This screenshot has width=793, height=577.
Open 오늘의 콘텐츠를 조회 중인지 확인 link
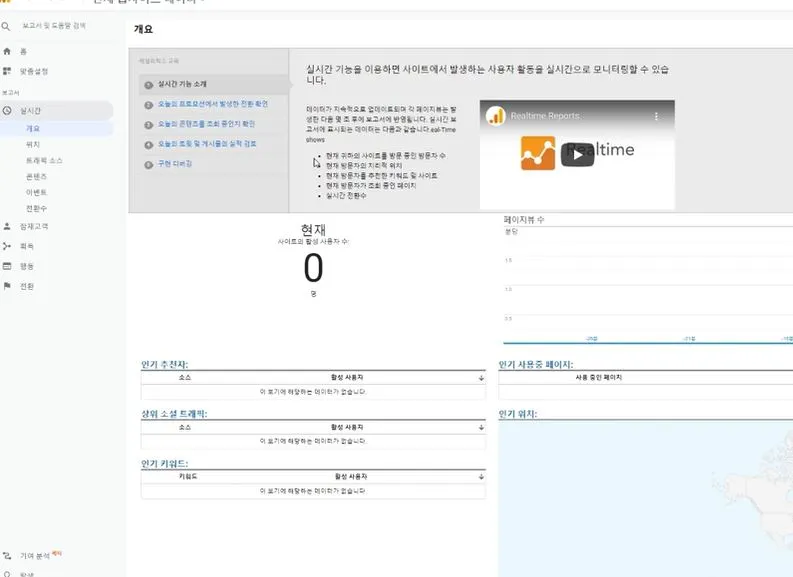click(206, 124)
